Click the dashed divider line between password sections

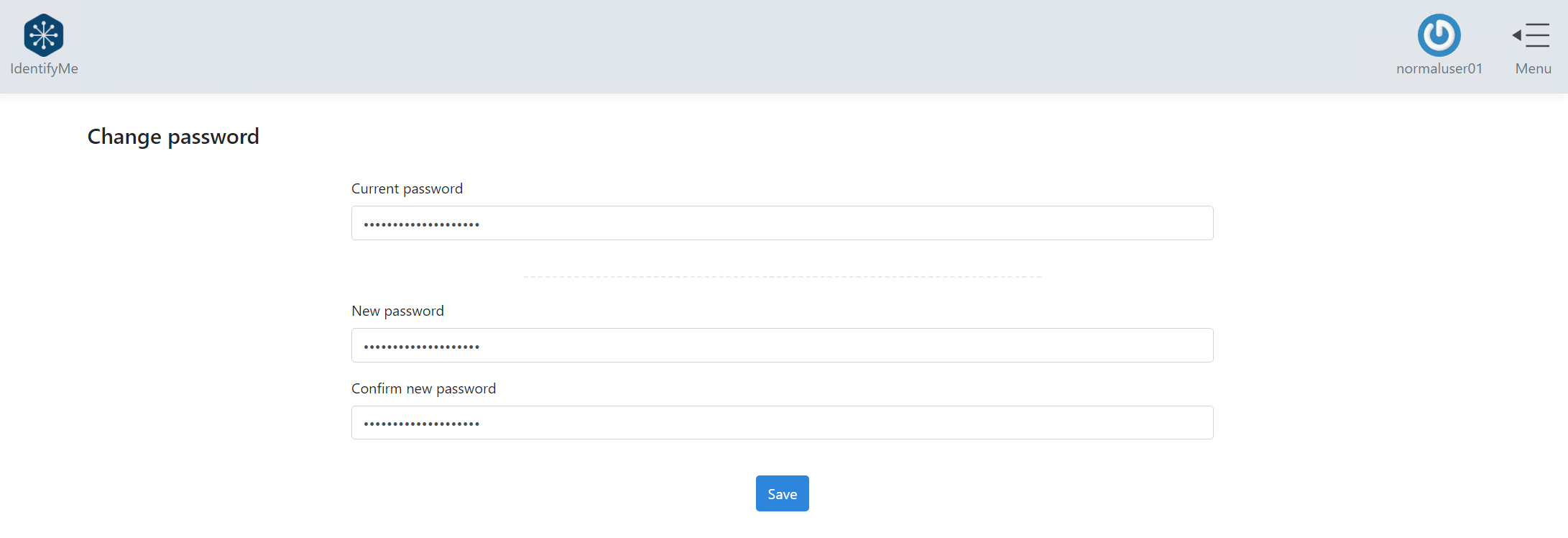click(782, 277)
